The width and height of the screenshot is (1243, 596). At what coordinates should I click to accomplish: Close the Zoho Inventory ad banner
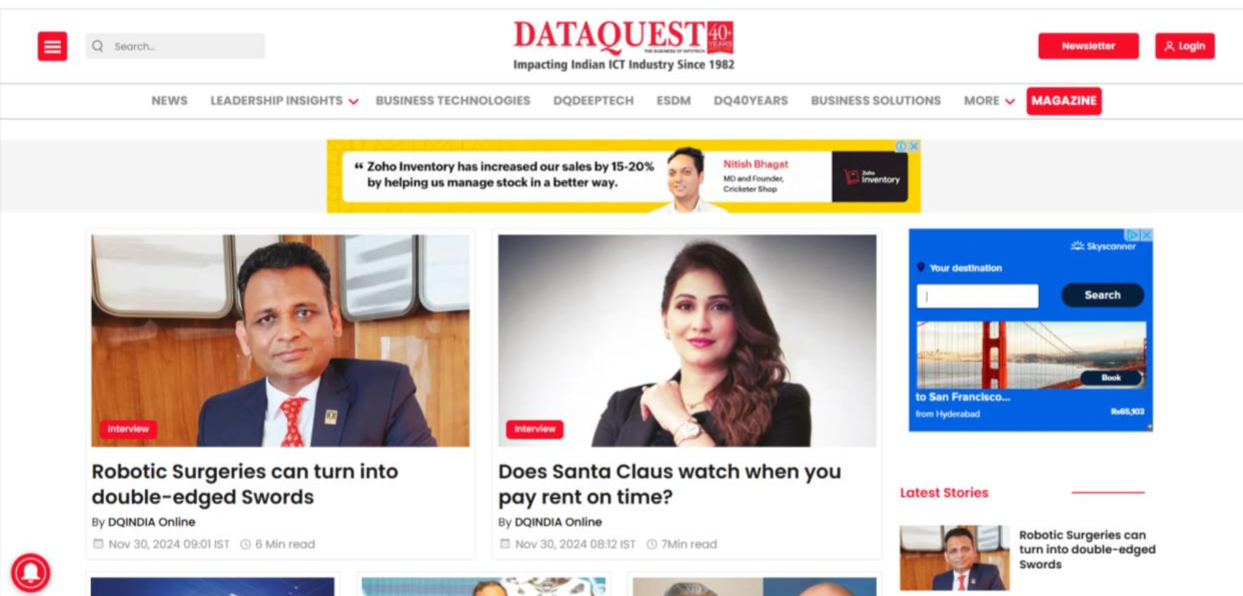(913, 146)
